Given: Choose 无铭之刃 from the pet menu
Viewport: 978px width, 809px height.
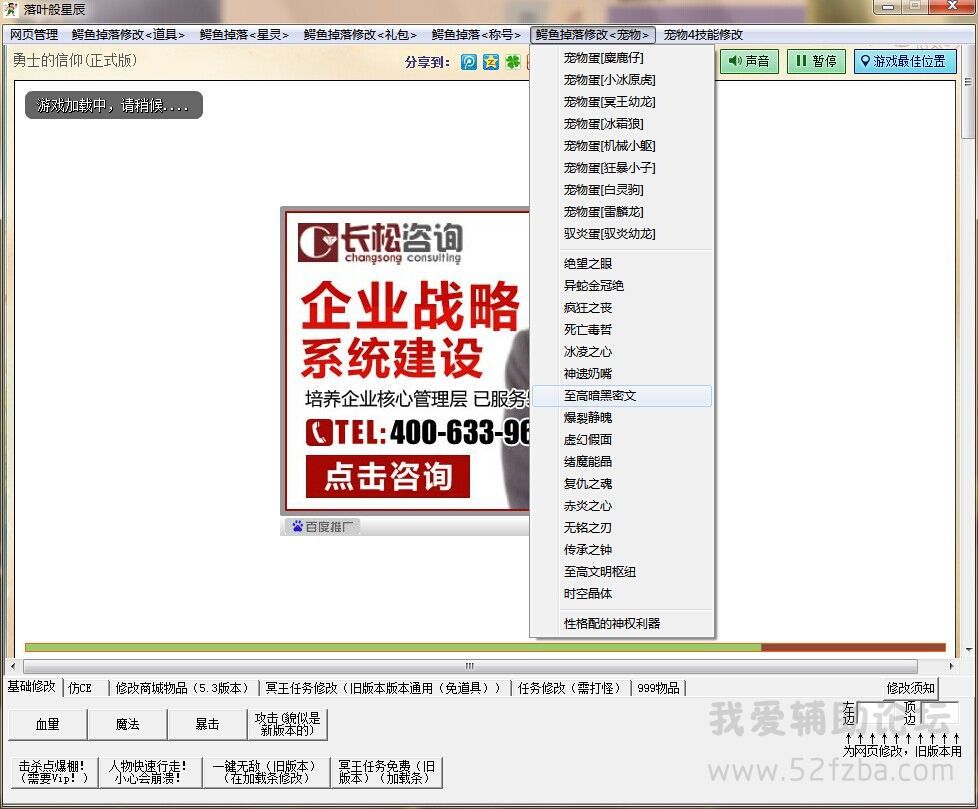Looking at the screenshot, I should pyautogui.click(x=621, y=527).
